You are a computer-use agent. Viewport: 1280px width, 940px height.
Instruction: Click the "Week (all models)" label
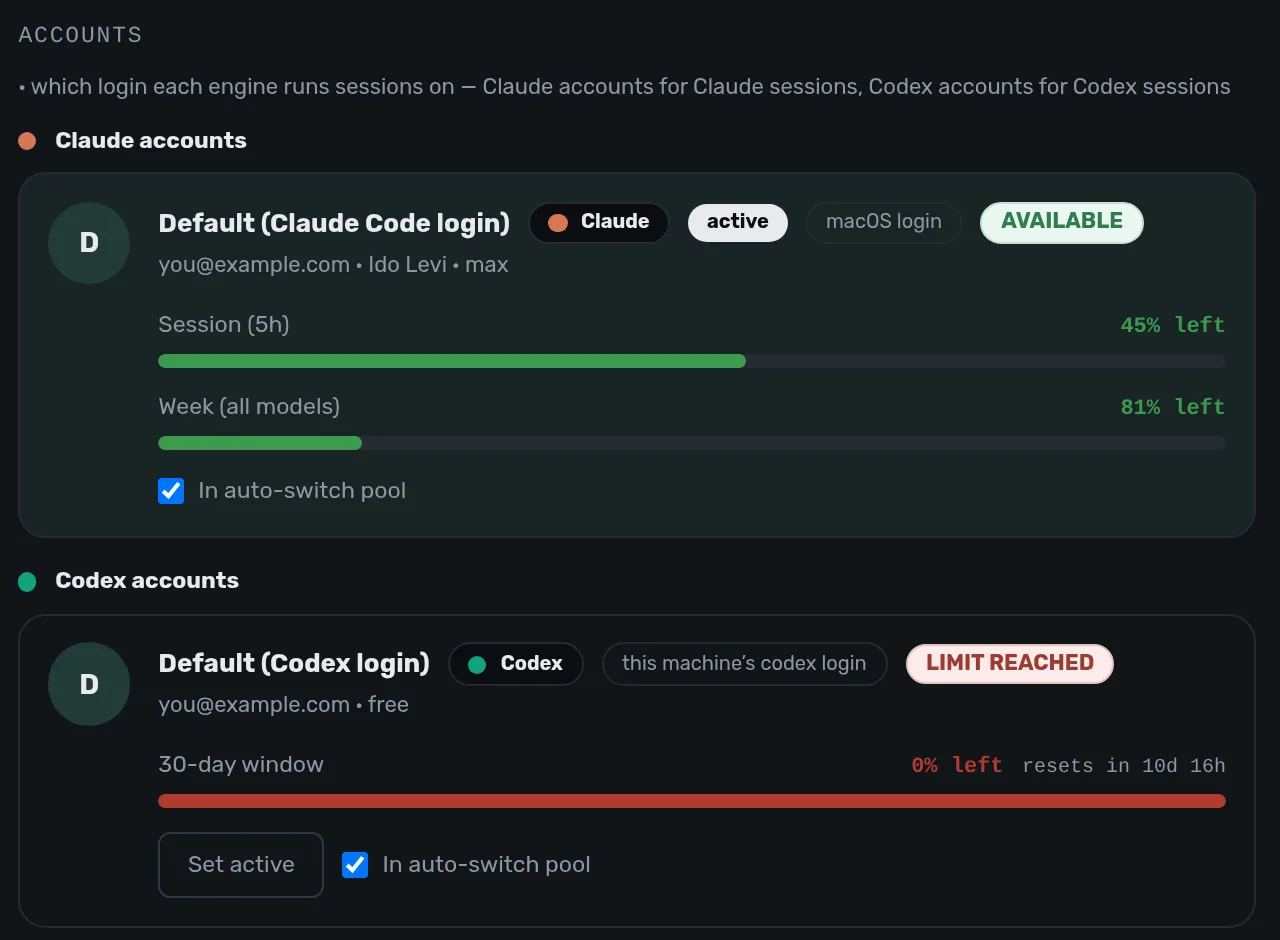point(249,407)
